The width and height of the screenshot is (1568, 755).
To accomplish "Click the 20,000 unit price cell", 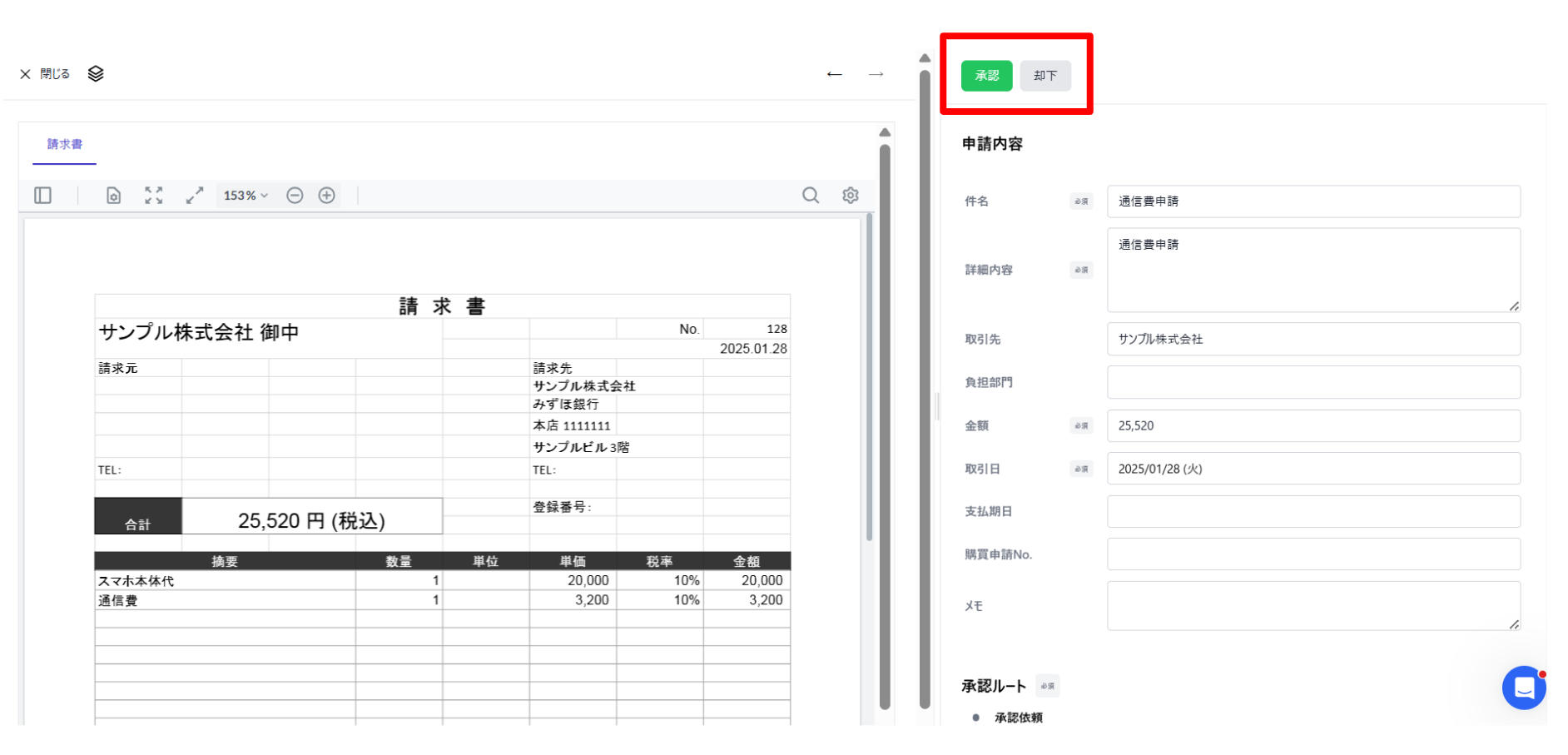I will 588,580.
